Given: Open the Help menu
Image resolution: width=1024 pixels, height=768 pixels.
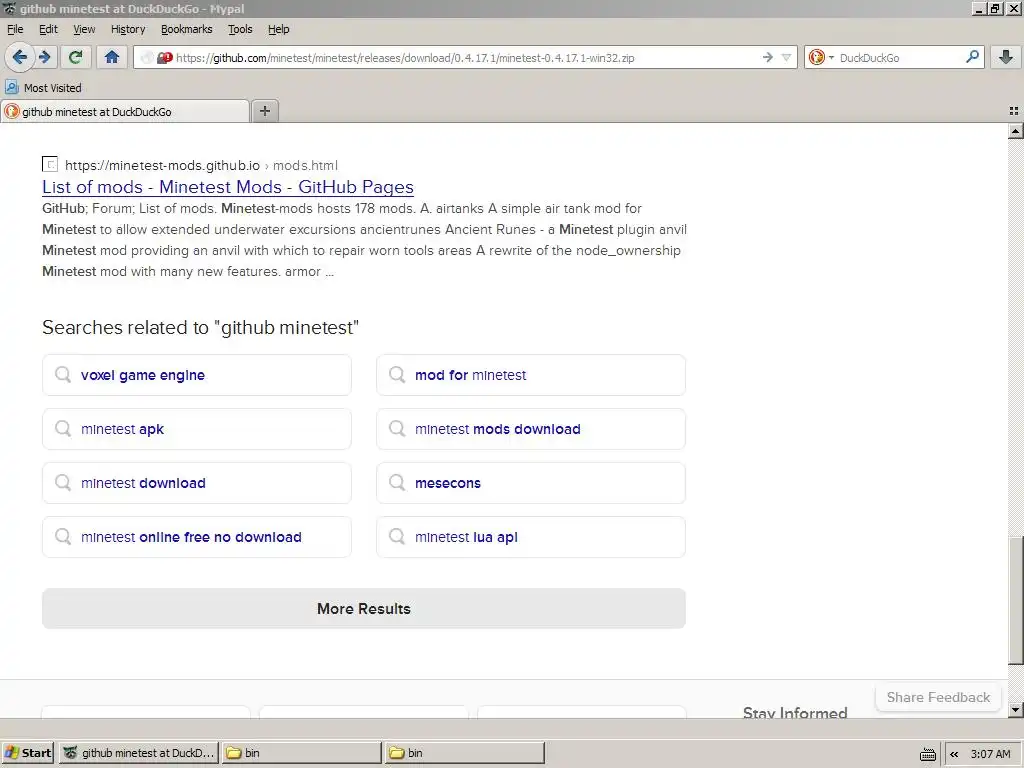Looking at the screenshot, I should 278,29.
